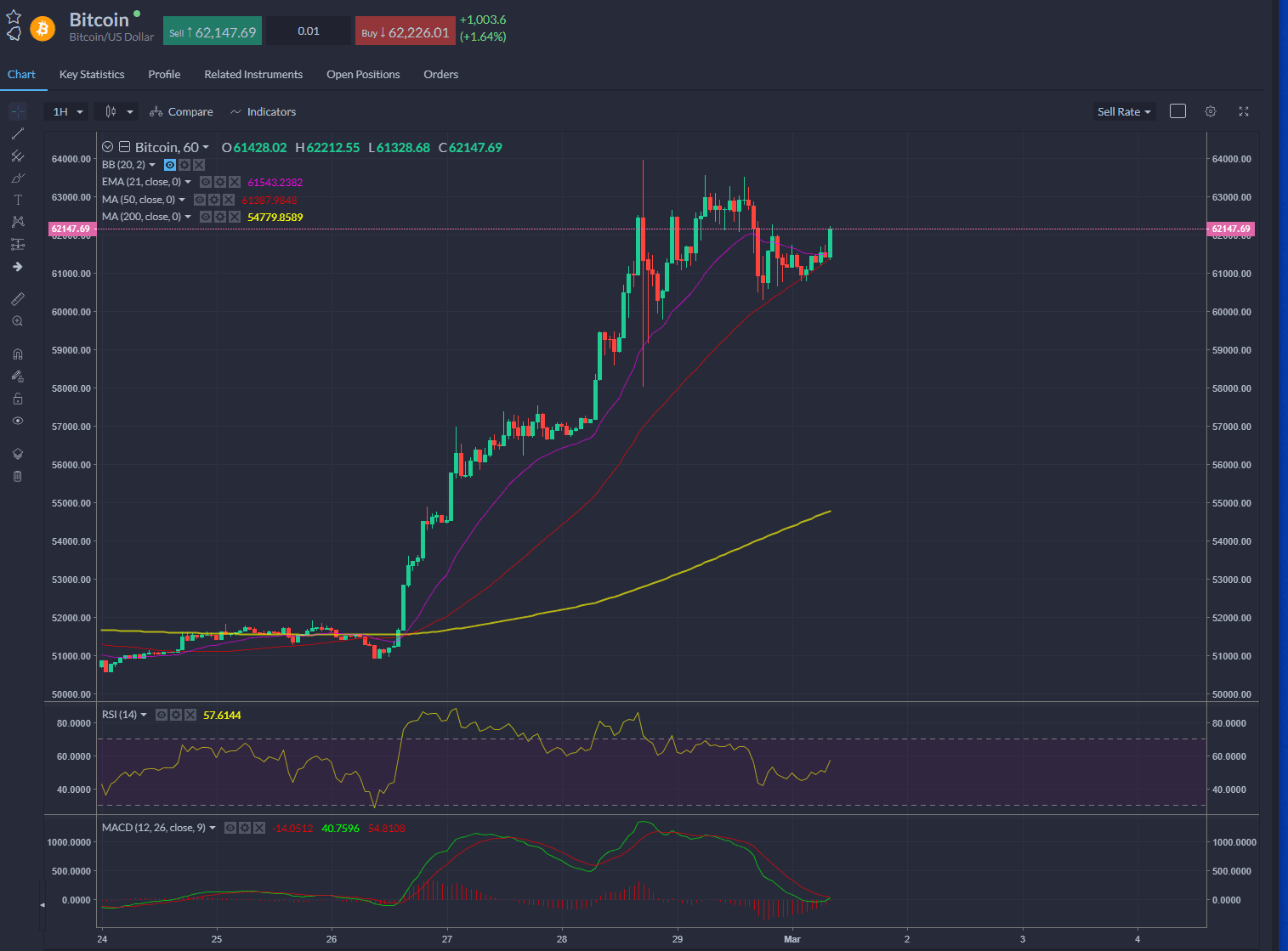
Task: Open the object tree layers icon
Action: (x=18, y=454)
